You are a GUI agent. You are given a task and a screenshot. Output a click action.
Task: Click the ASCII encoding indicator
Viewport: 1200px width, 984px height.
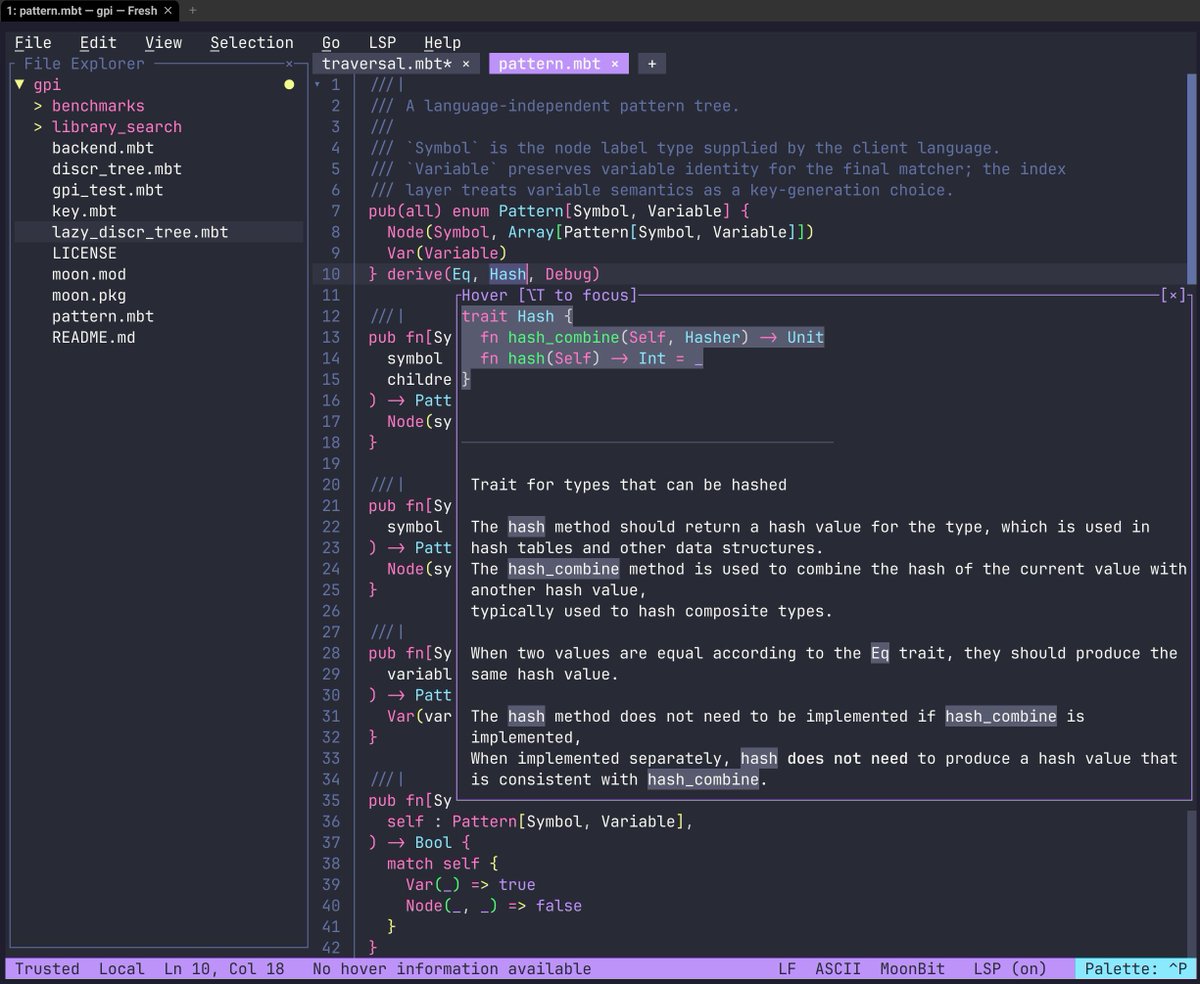(x=838, y=969)
